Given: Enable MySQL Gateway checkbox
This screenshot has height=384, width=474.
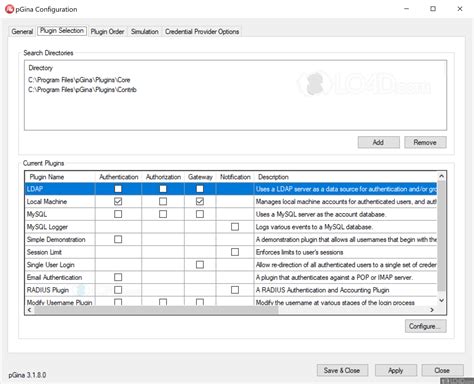Looking at the screenshot, I should (x=200, y=214).
